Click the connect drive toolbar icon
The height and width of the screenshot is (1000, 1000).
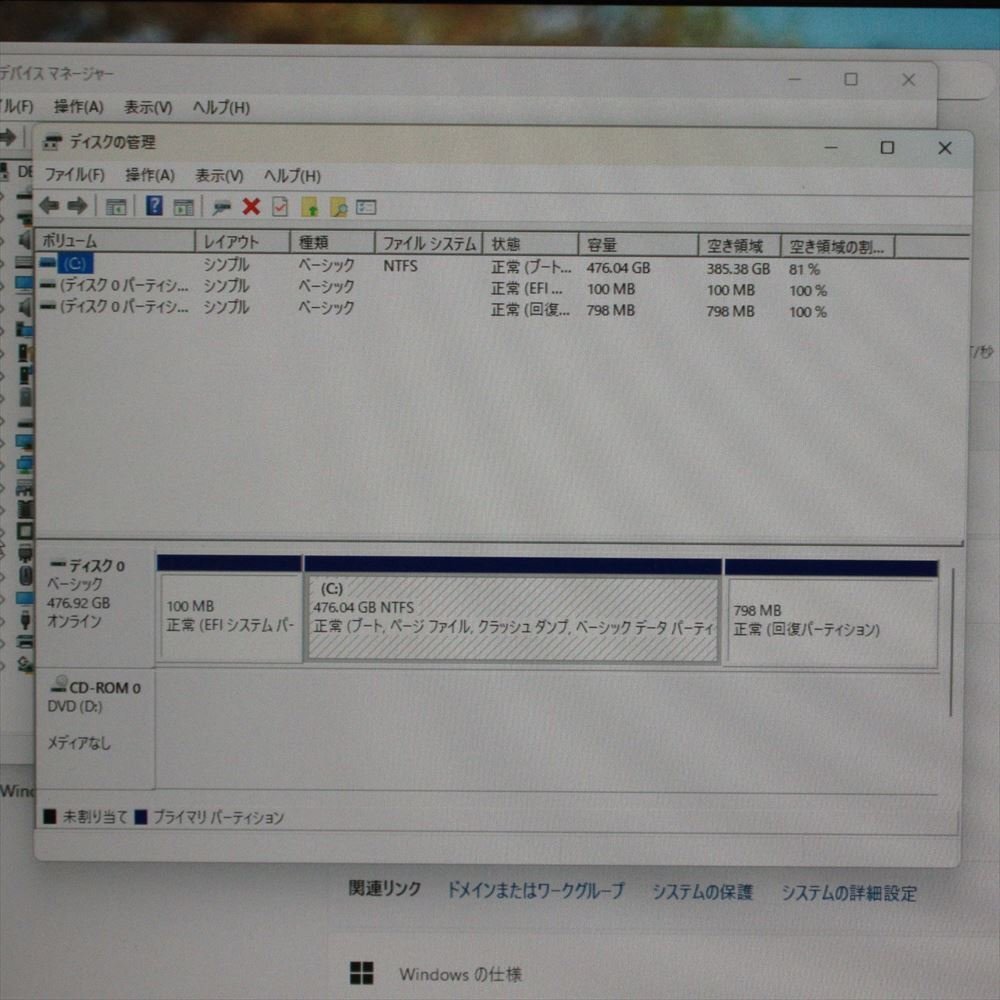click(x=221, y=207)
